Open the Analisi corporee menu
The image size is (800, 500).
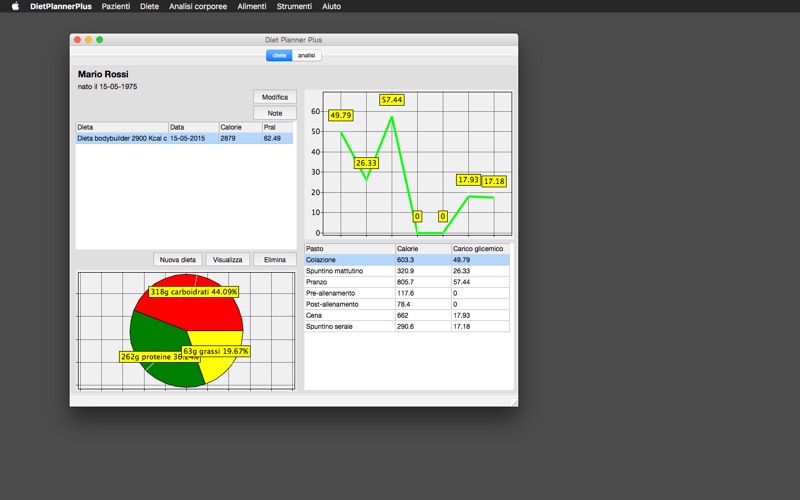[198, 6]
